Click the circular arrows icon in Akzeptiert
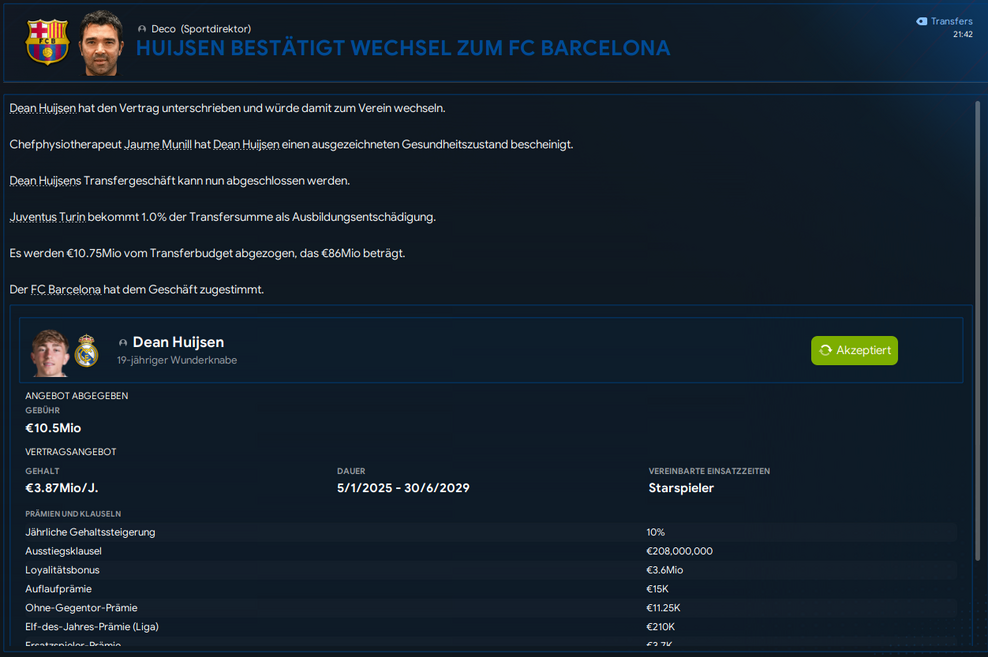 [825, 351]
